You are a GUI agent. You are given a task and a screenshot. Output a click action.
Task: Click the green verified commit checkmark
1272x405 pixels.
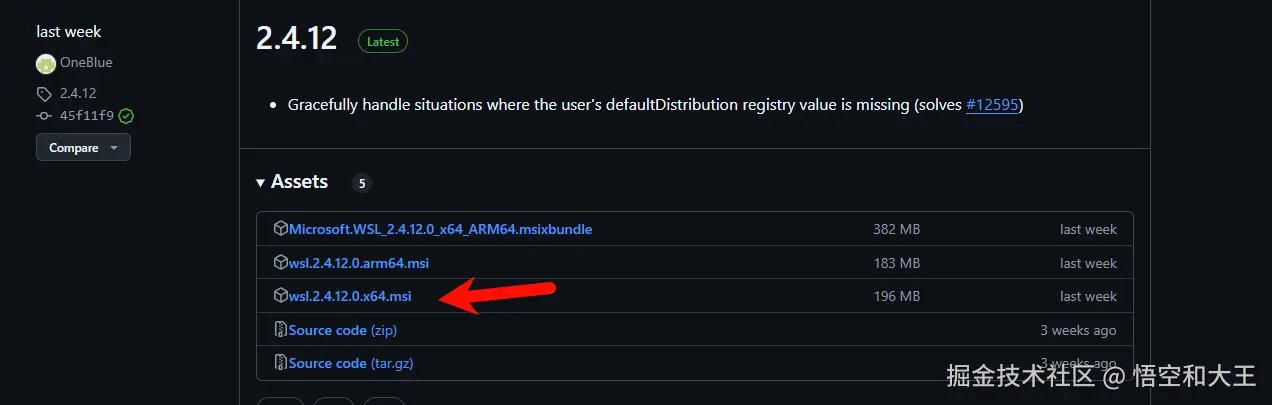(x=126, y=115)
